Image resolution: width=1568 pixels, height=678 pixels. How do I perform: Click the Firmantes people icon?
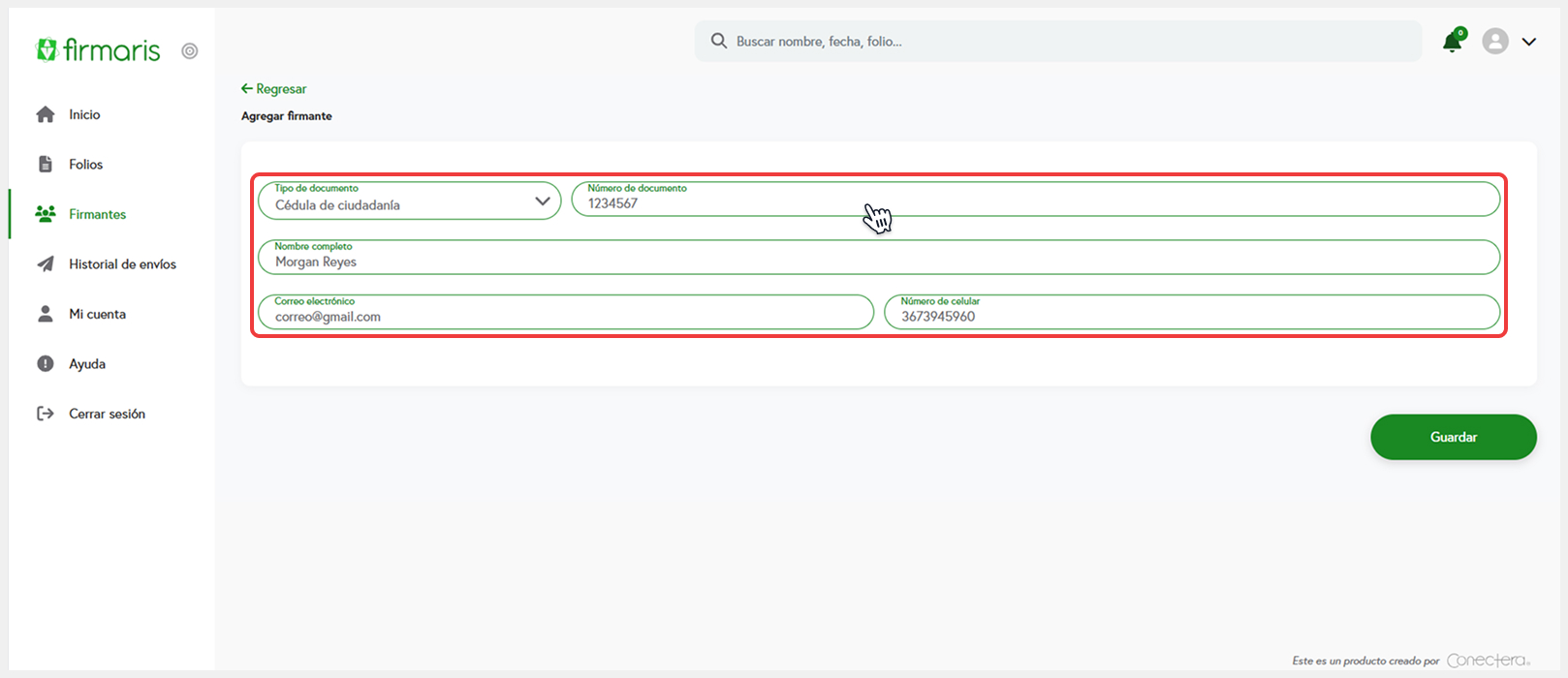46,214
